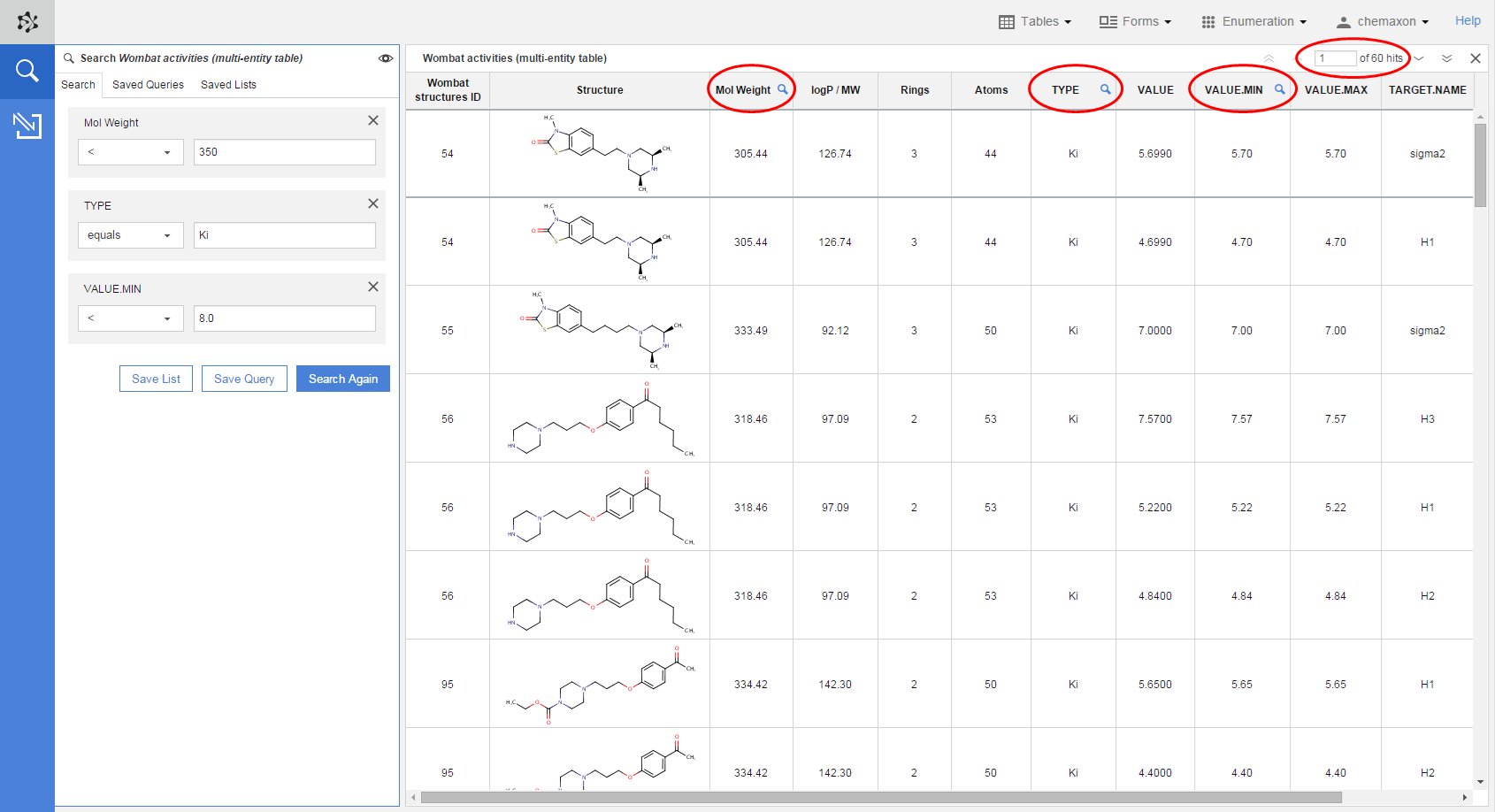Jump to last hit with double-down arrow
Screen dimensions: 1495x812
(1446, 58)
